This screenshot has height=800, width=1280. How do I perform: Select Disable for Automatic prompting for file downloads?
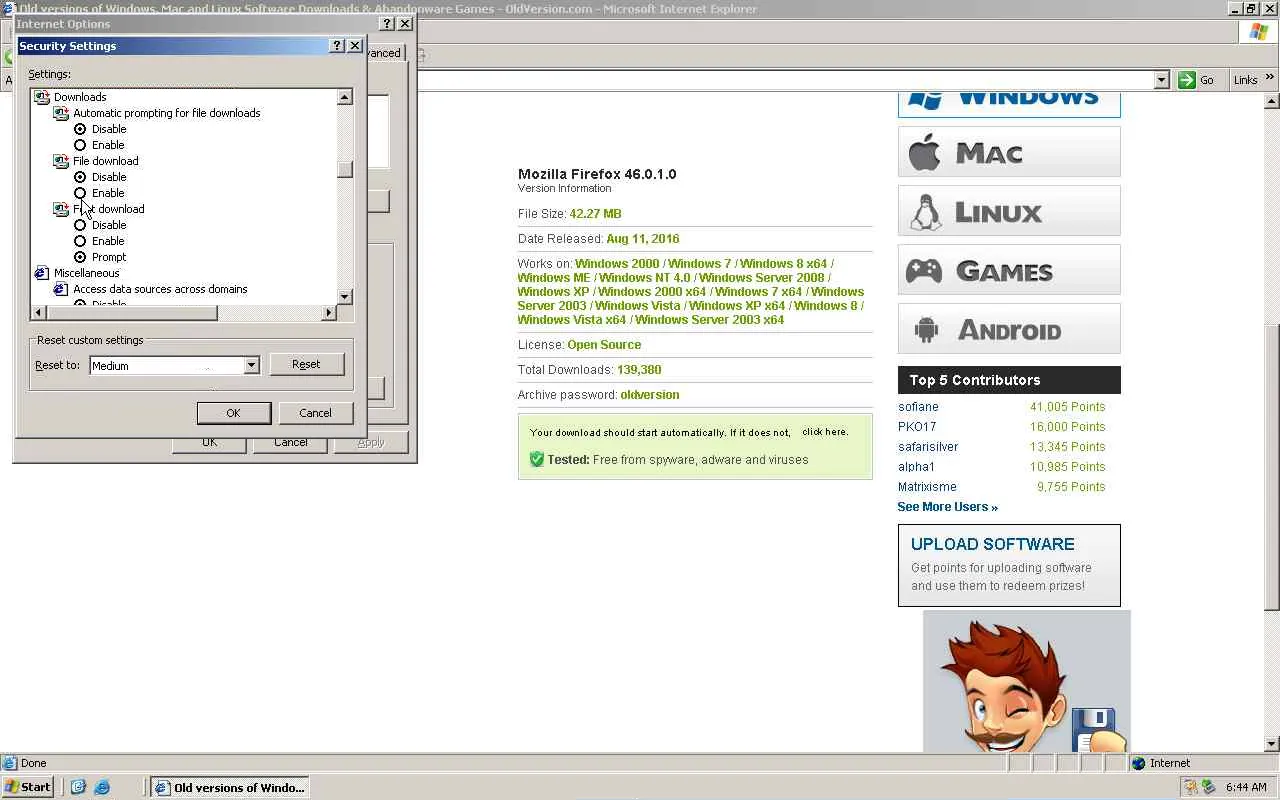(x=80, y=129)
